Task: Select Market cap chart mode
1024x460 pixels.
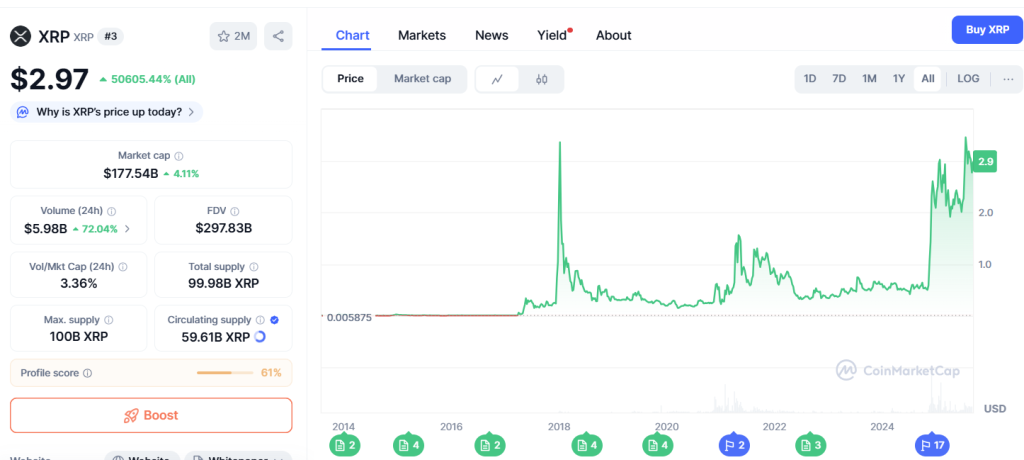Action: tap(422, 79)
